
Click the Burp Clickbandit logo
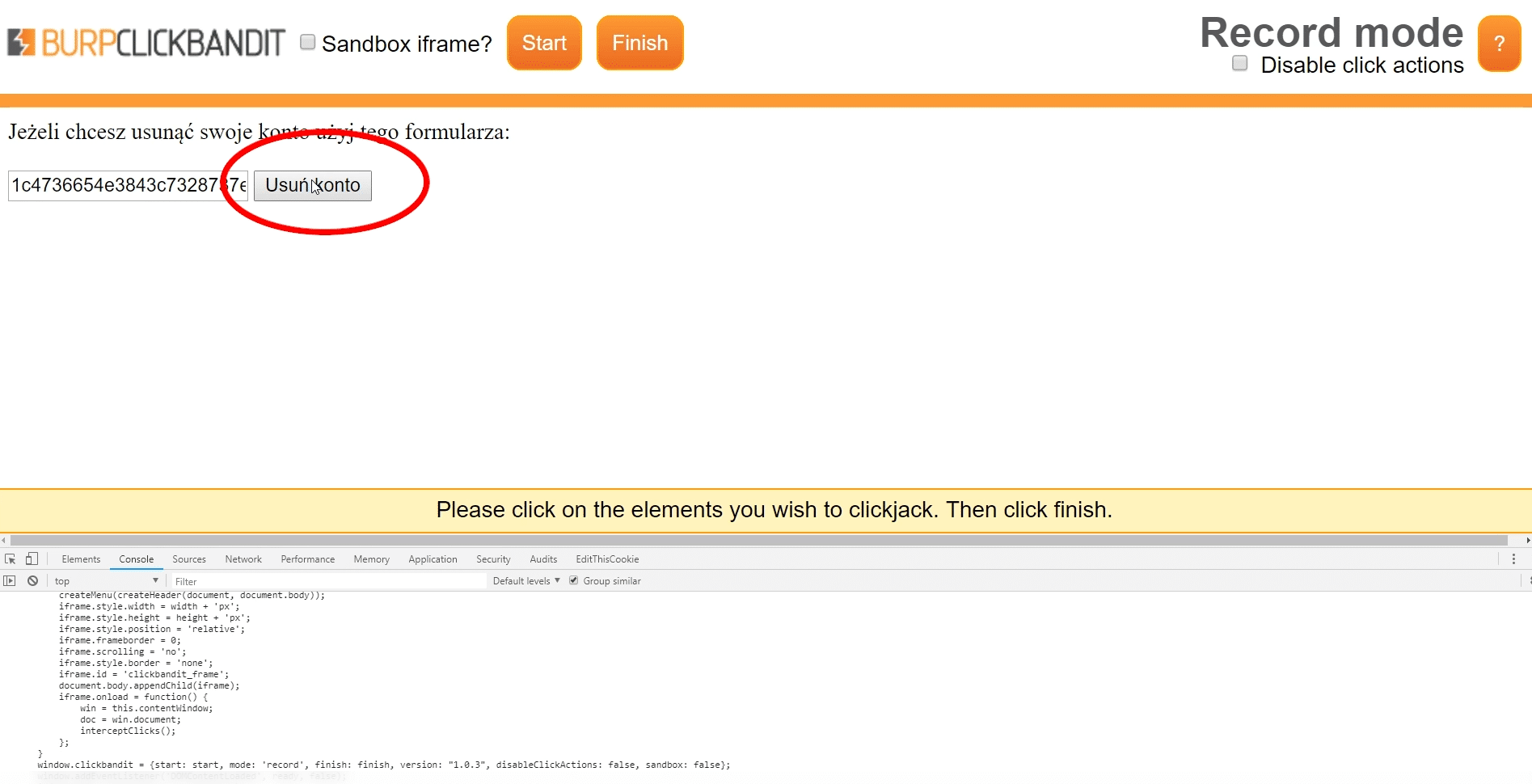tap(146, 43)
